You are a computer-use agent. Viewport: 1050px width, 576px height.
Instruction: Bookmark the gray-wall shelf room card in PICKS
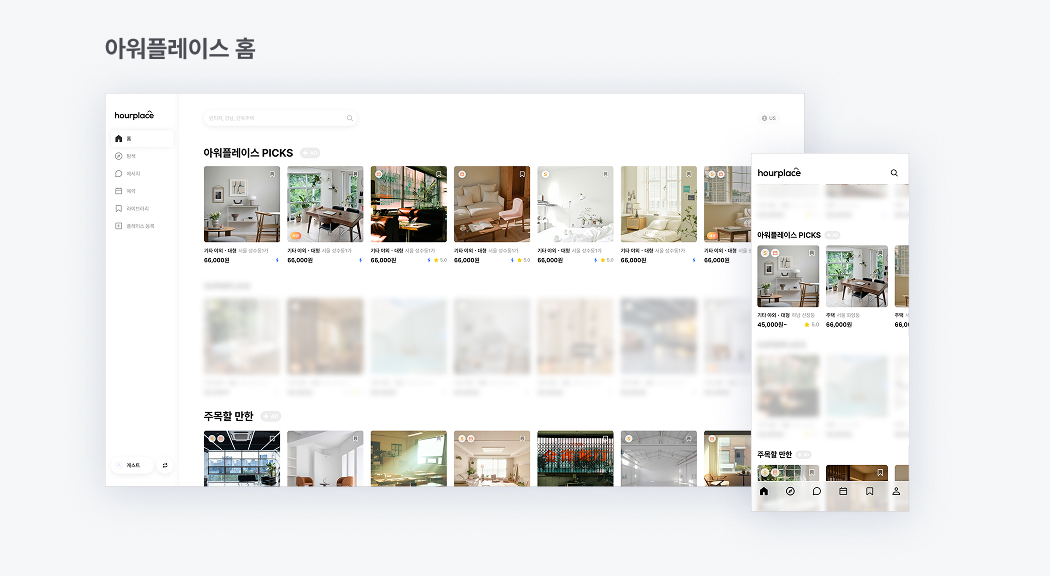click(273, 174)
